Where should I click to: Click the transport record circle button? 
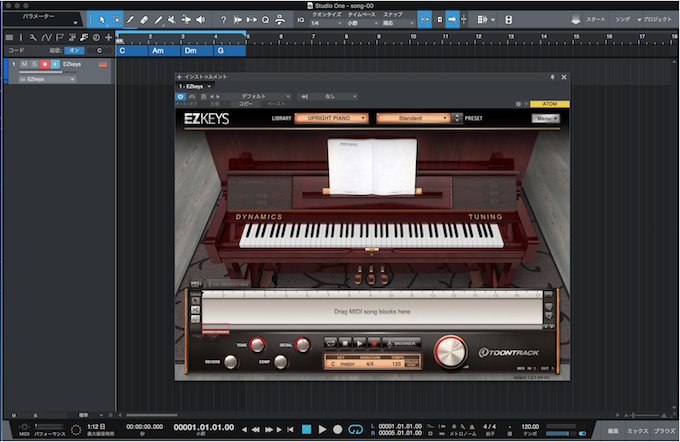pos(337,429)
